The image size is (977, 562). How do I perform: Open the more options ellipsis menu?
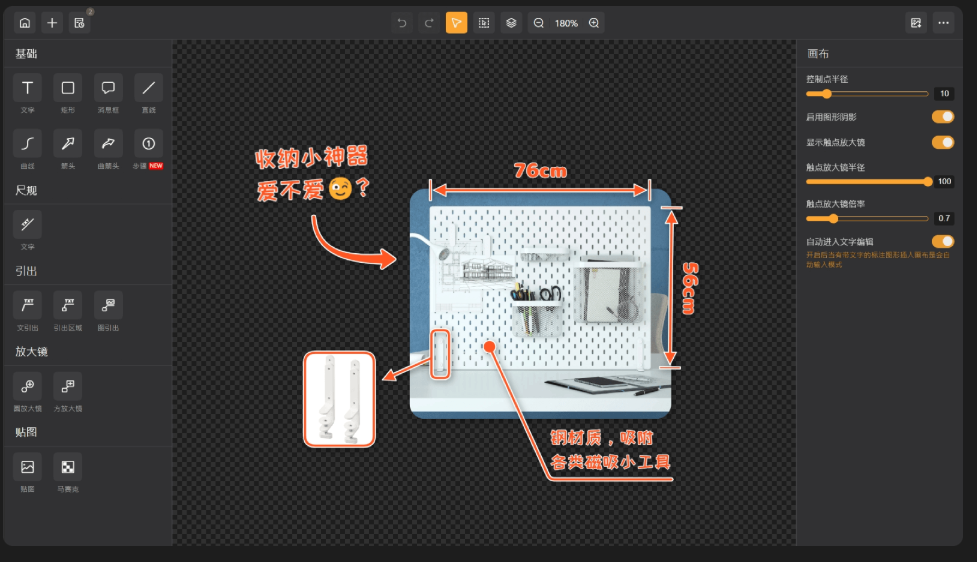[x=943, y=23]
